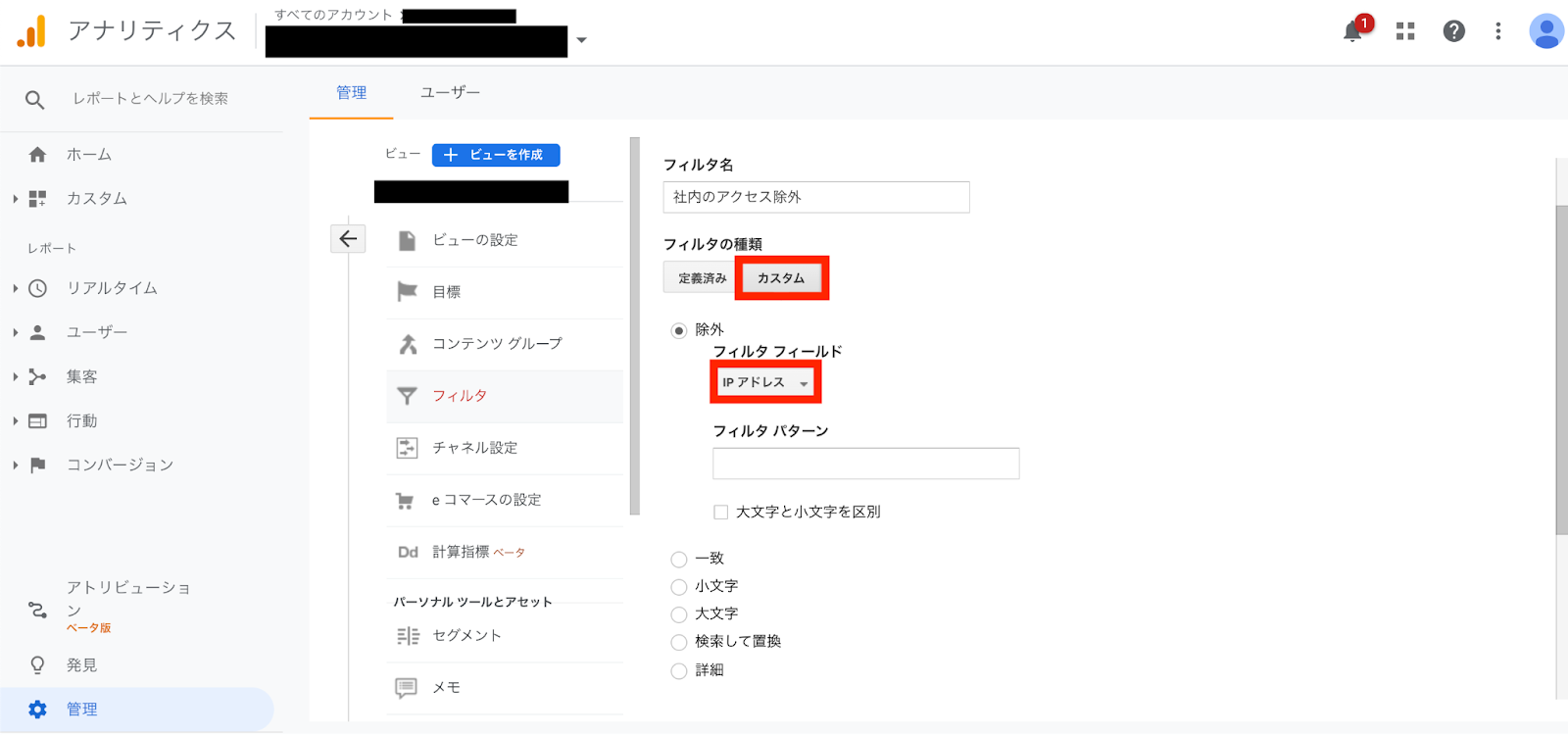Click the help question mark icon
Image resolution: width=1568 pixels, height=735 pixels.
[1454, 31]
